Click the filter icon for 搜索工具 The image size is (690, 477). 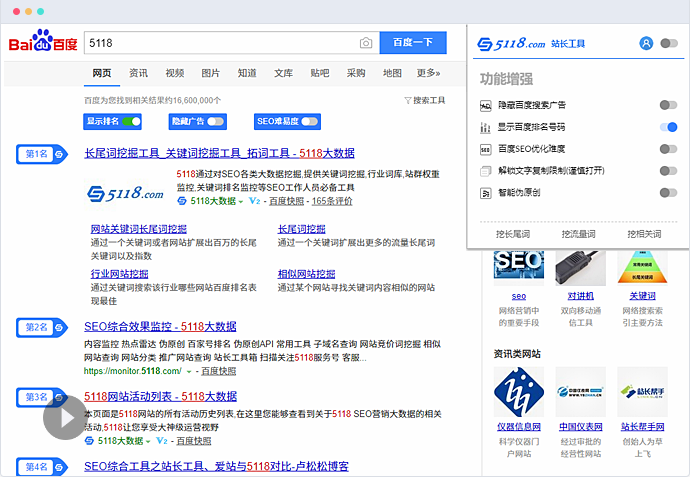(x=407, y=100)
